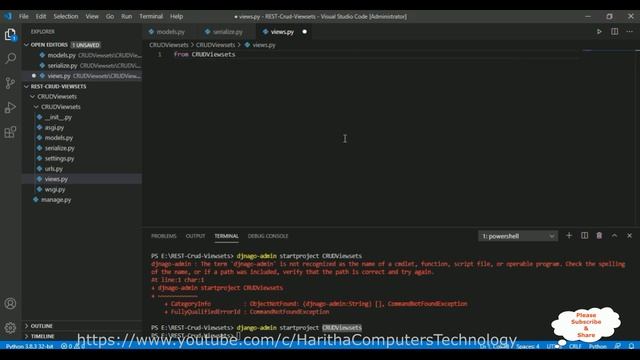Screen dimensions: 640x360
Task: Kill terminal with trash icon
Action: [x=599, y=236]
